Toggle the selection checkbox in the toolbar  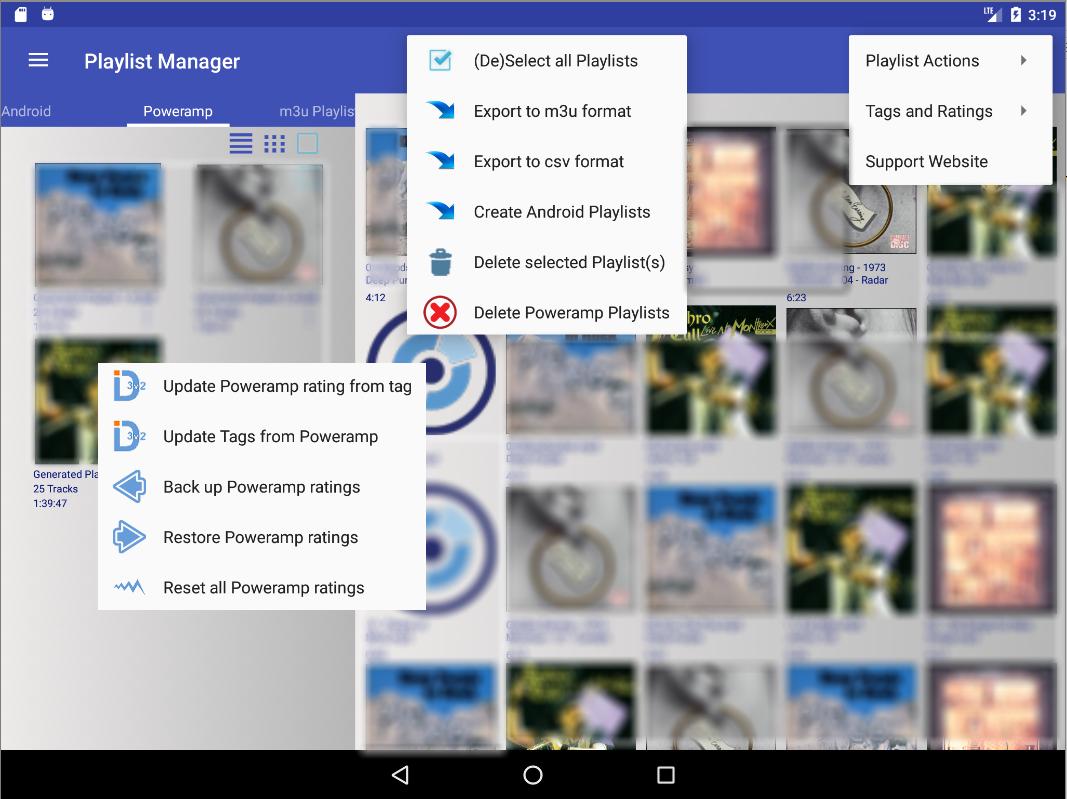307,143
